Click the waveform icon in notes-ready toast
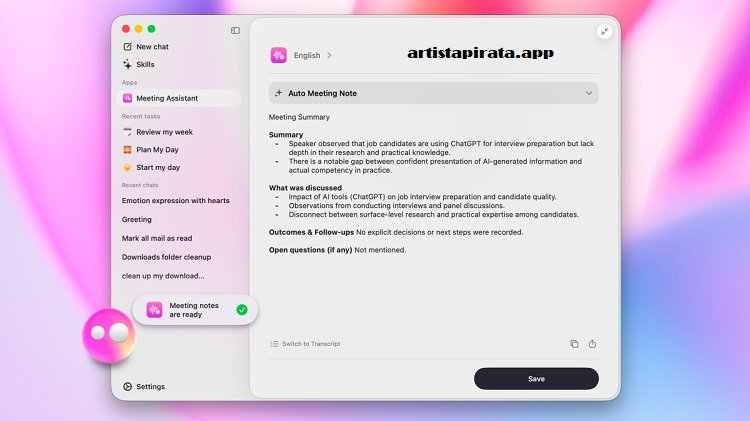 point(154,310)
